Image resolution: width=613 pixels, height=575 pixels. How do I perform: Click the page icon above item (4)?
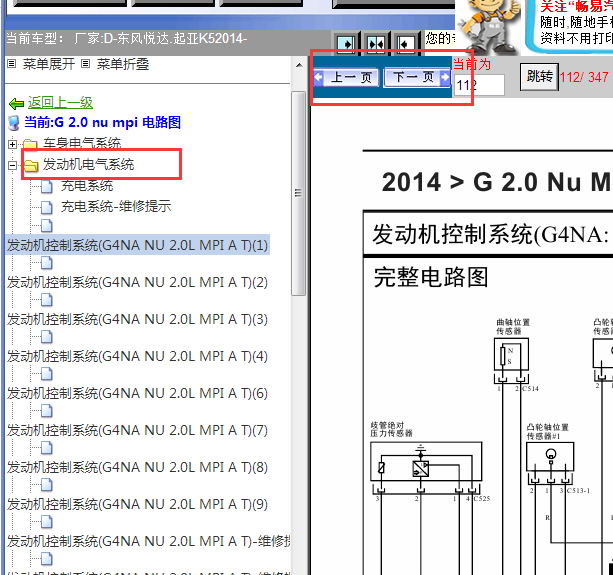coord(47,337)
